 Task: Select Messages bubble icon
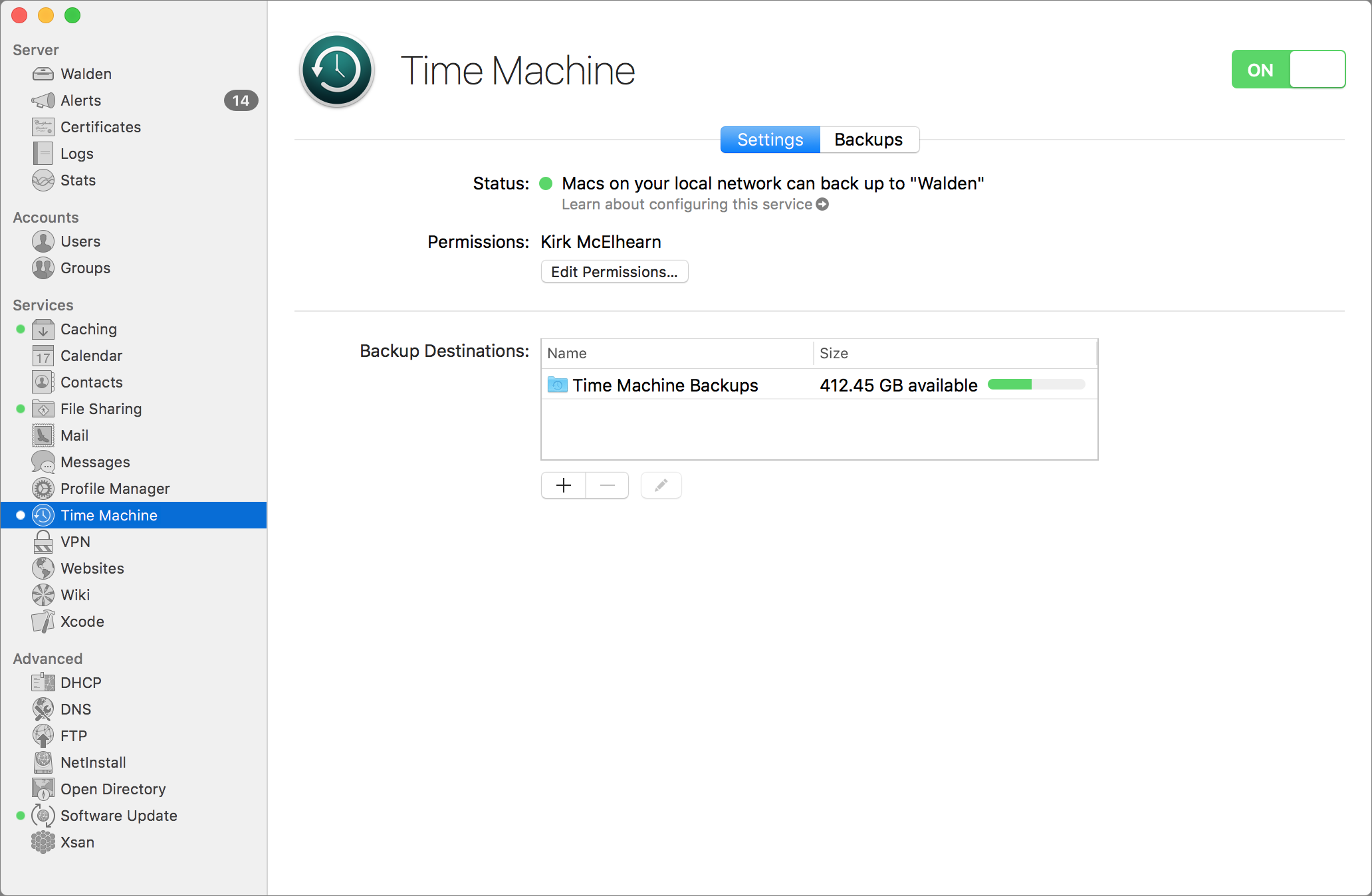(43, 462)
